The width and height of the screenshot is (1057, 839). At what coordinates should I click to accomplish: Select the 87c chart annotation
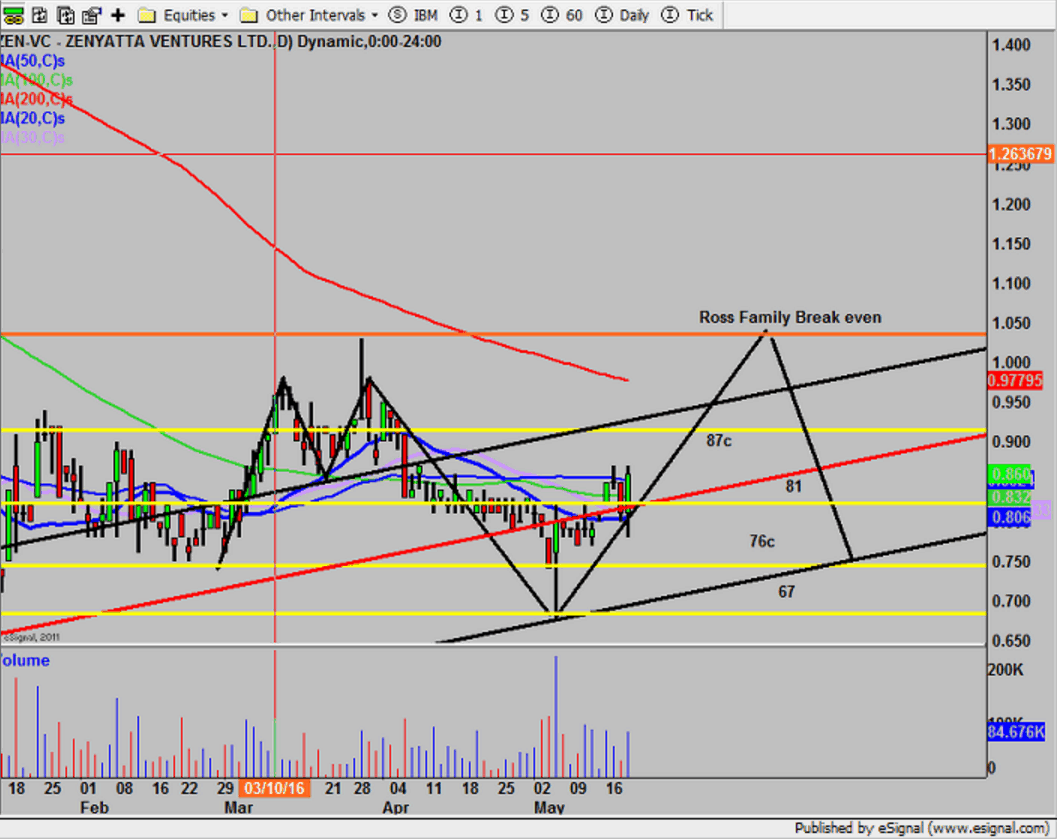(x=719, y=441)
